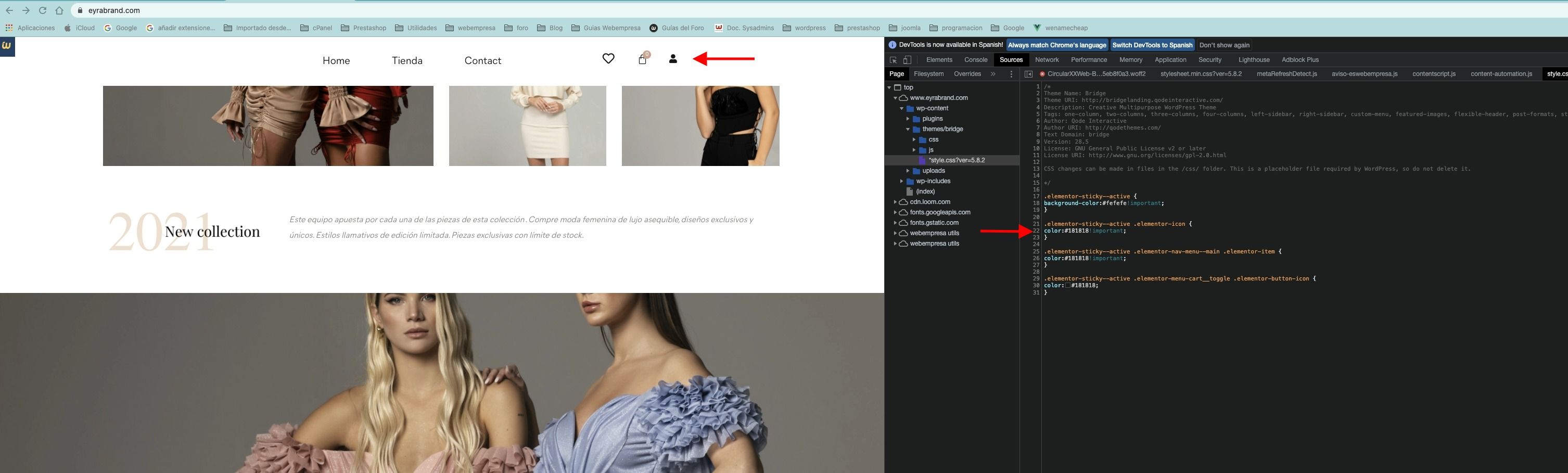
Task: Open the Tienda menu item
Action: click(407, 60)
